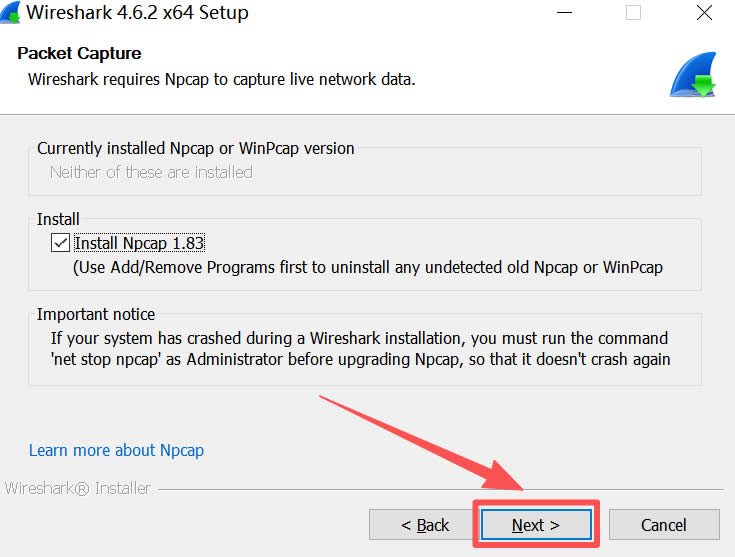Click the 'Important notice' group label
Screen dimensions: 735x557
pyautogui.click(x=96, y=314)
